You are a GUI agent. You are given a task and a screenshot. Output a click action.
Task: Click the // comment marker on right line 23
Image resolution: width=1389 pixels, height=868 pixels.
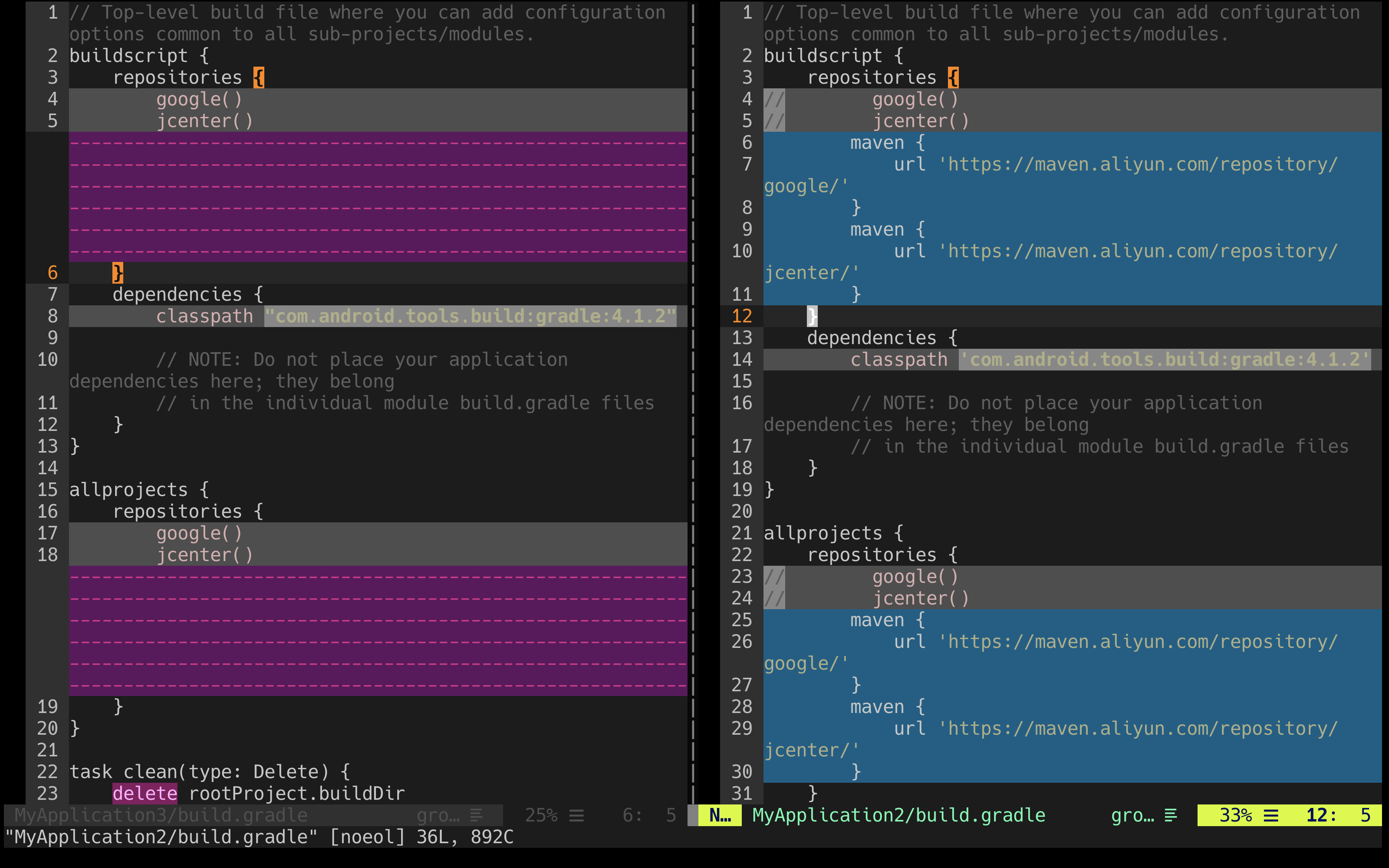point(774,576)
